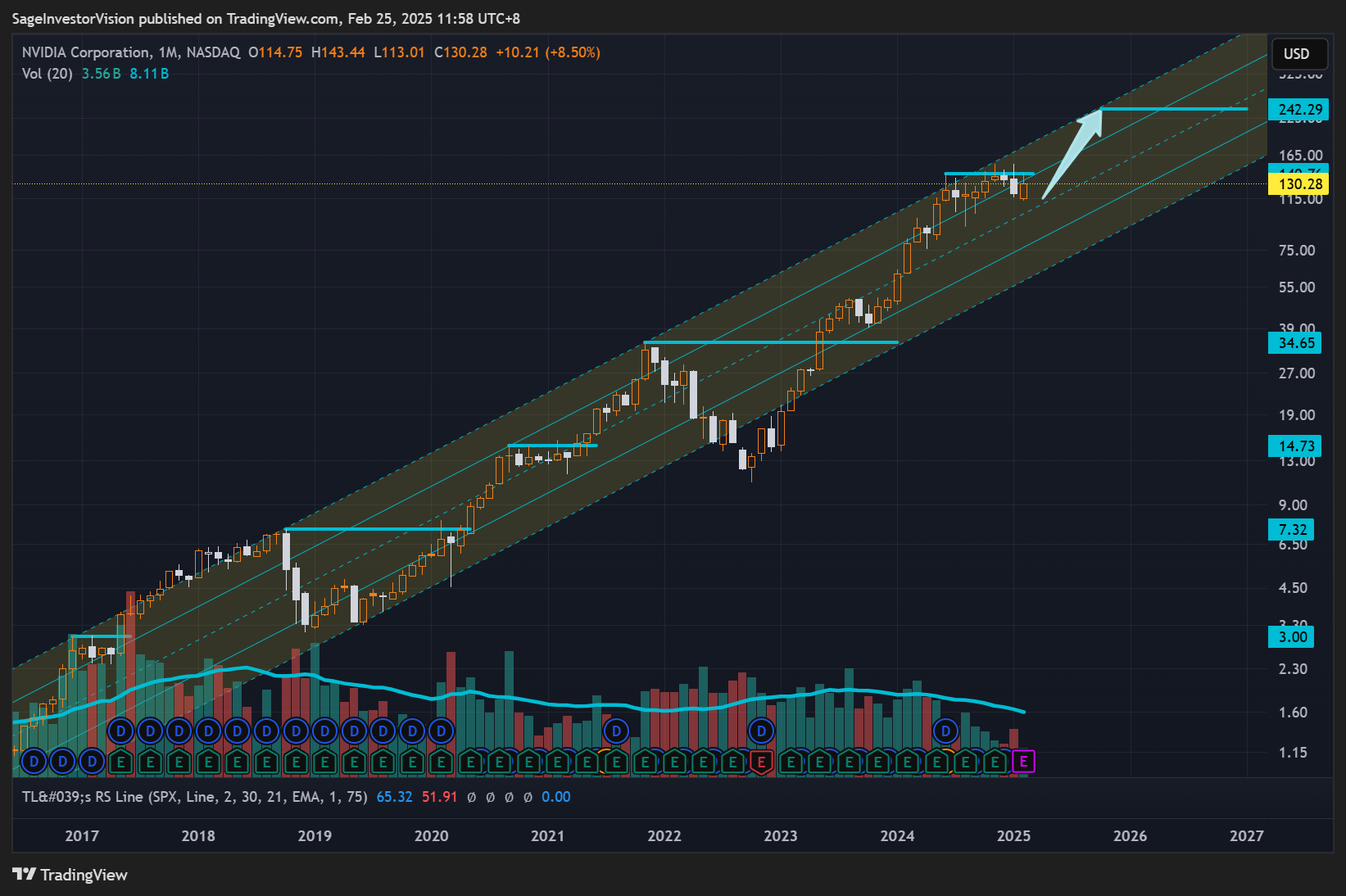Click the 65.32 RS Line value

coord(395,797)
